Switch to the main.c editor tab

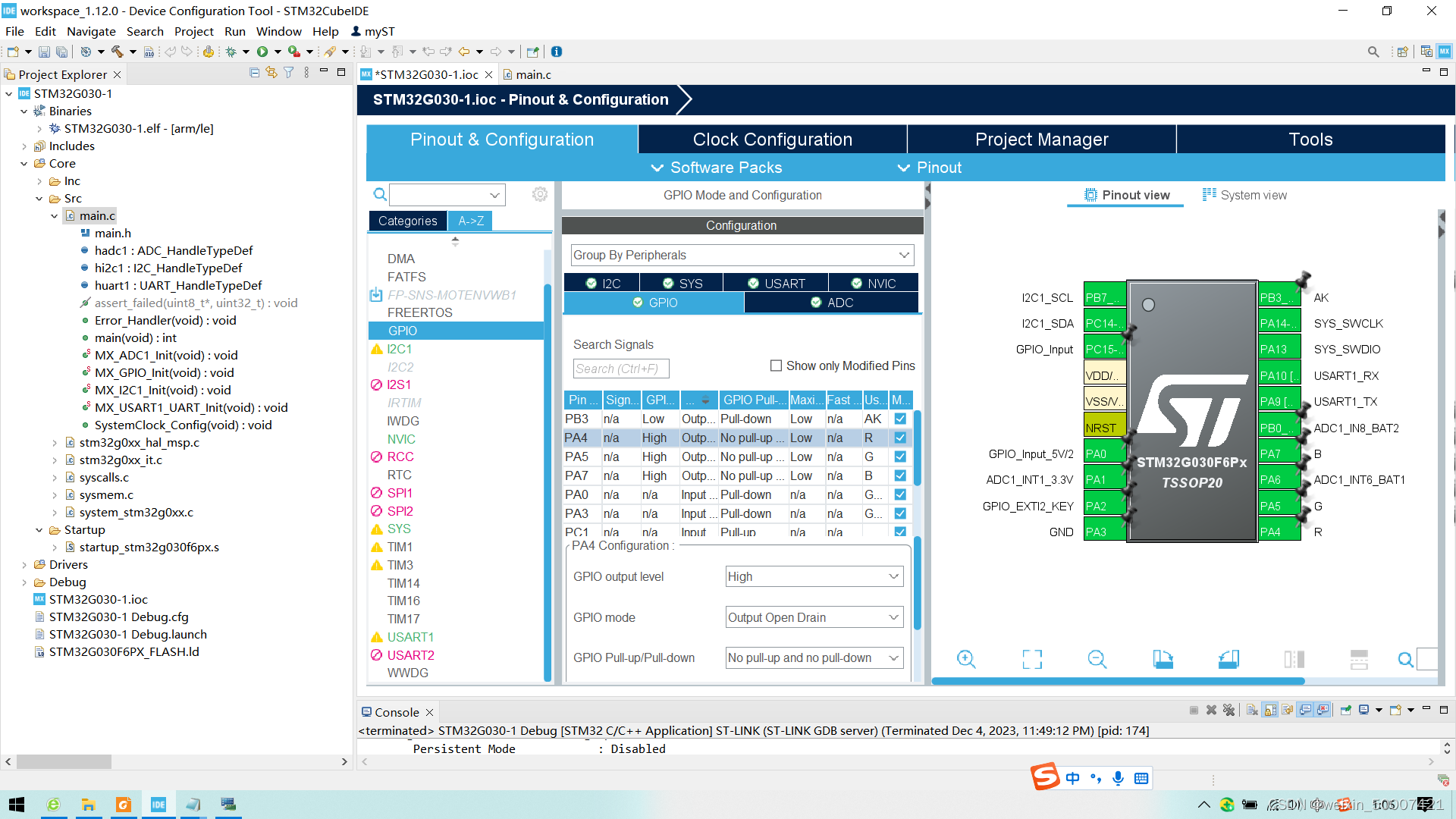click(x=528, y=74)
